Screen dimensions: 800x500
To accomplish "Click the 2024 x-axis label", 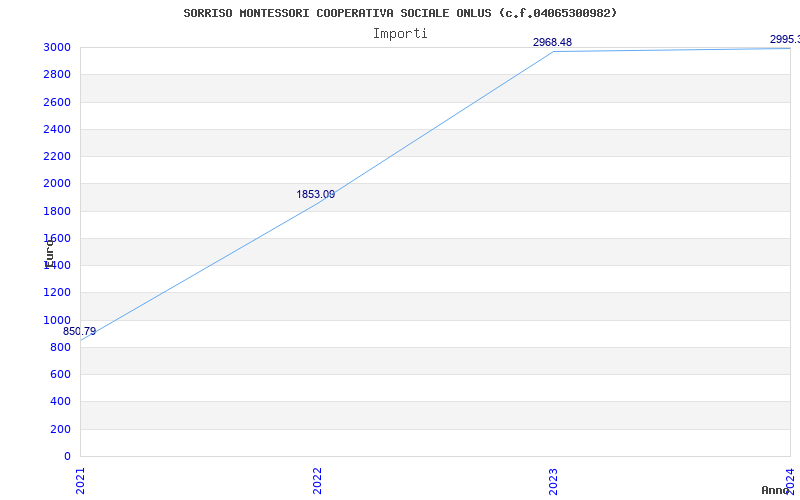I will (x=789, y=480).
